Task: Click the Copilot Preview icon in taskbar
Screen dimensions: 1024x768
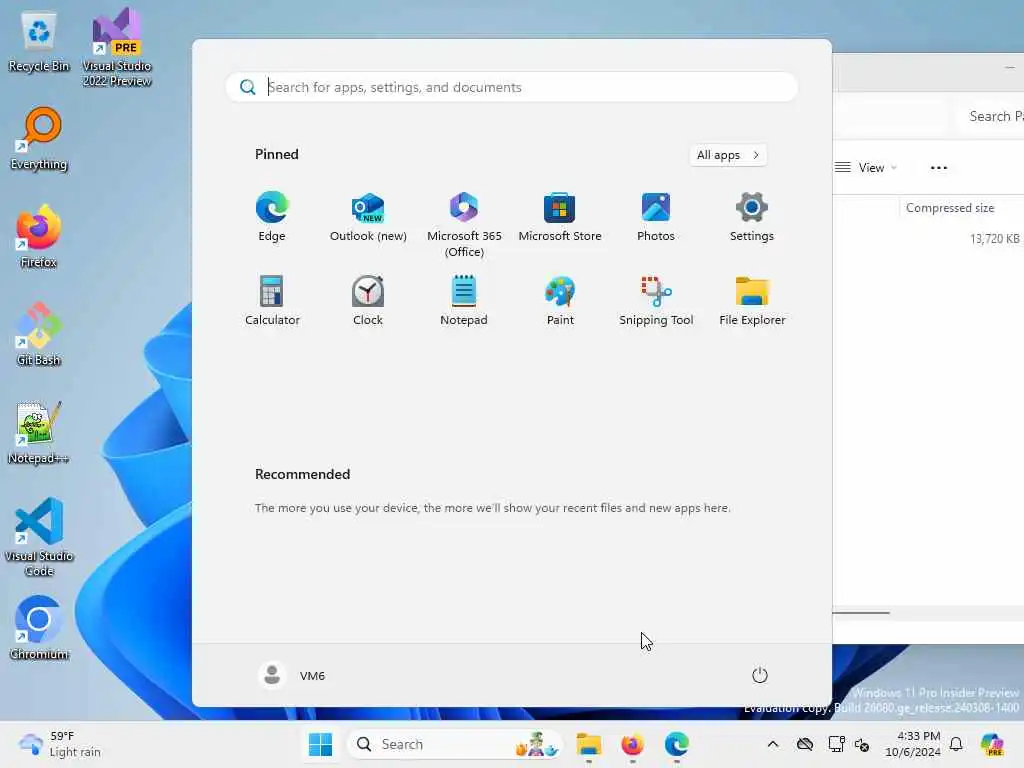Action: coord(991,744)
